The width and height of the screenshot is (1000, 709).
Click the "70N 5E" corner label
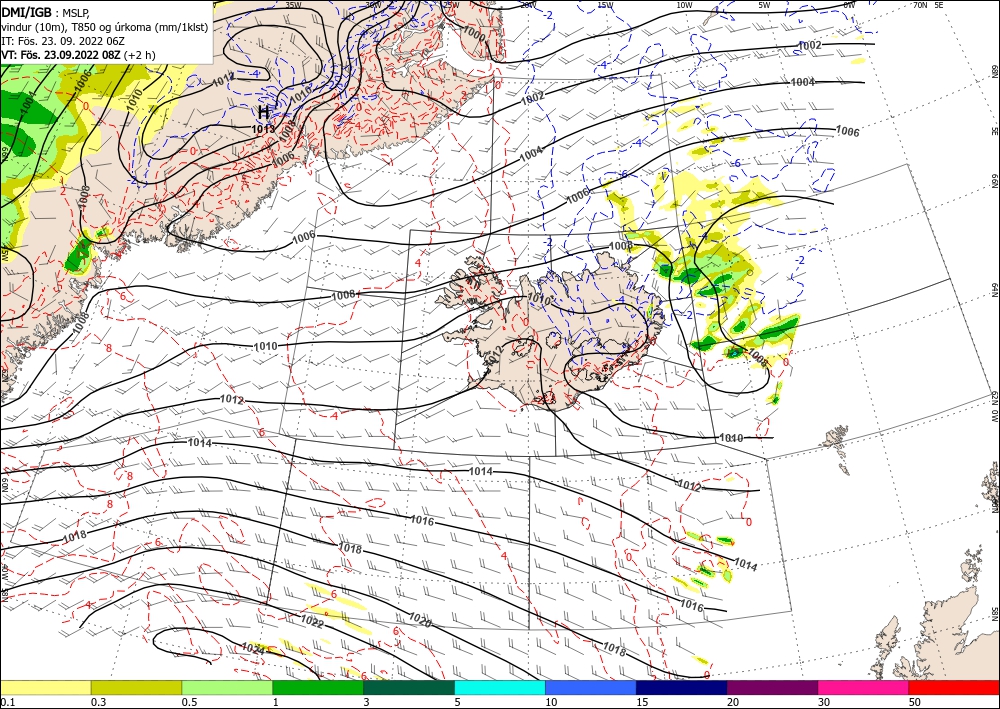point(928,4)
